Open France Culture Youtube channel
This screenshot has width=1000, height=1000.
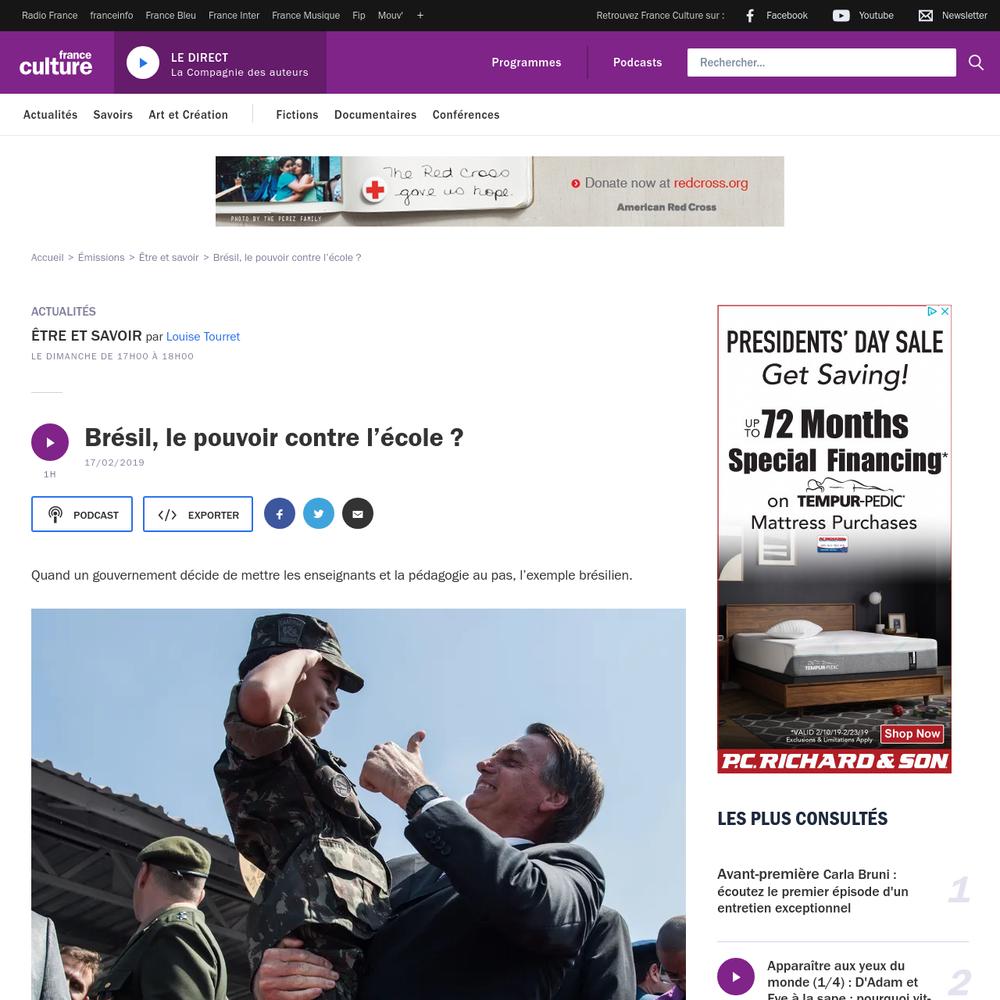[863, 15]
